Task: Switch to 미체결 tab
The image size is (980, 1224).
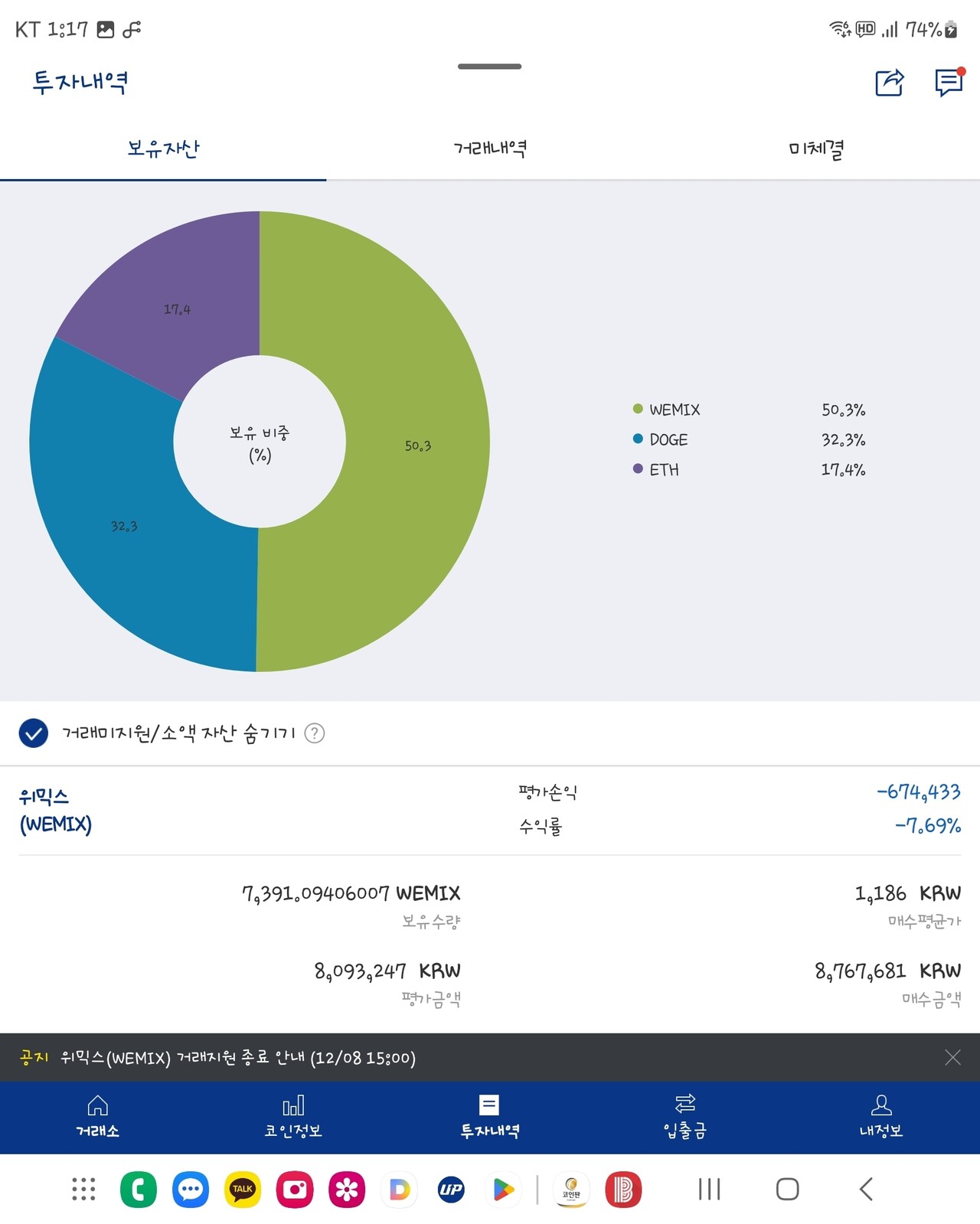Action: tap(816, 149)
